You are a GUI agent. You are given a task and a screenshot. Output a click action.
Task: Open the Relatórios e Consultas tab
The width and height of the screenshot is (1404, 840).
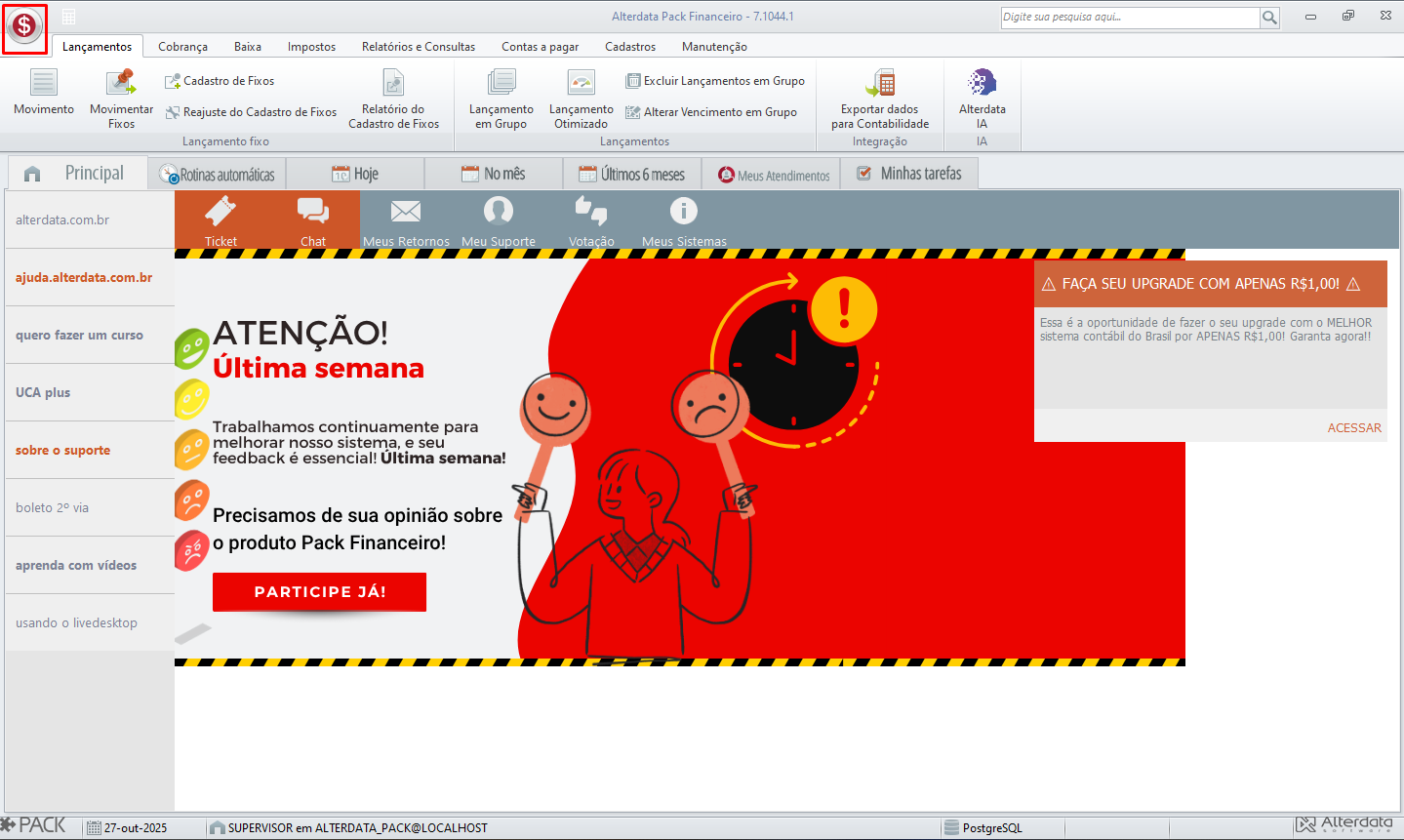[419, 47]
